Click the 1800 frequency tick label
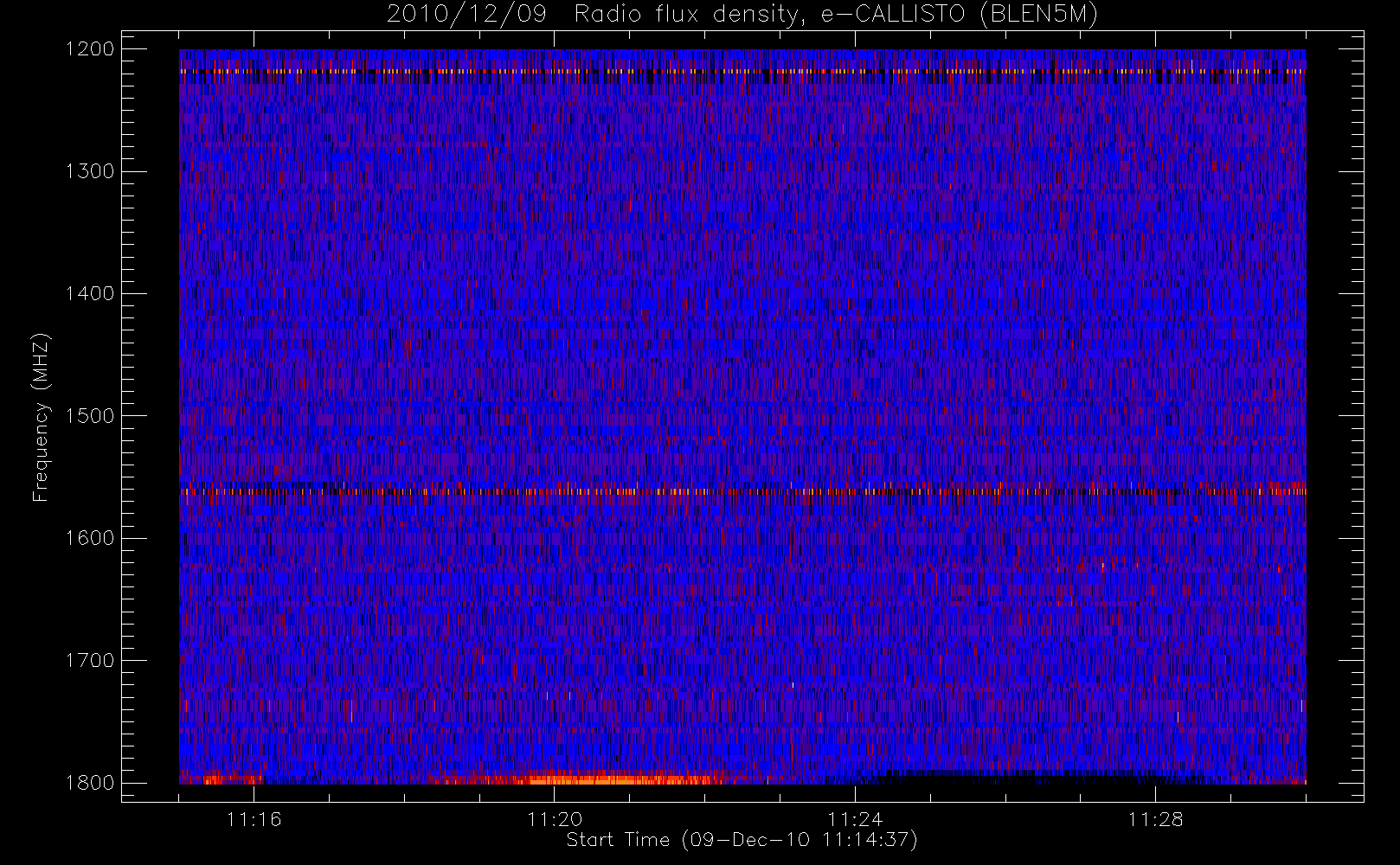The width and height of the screenshot is (1400, 865). (x=90, y=783)
